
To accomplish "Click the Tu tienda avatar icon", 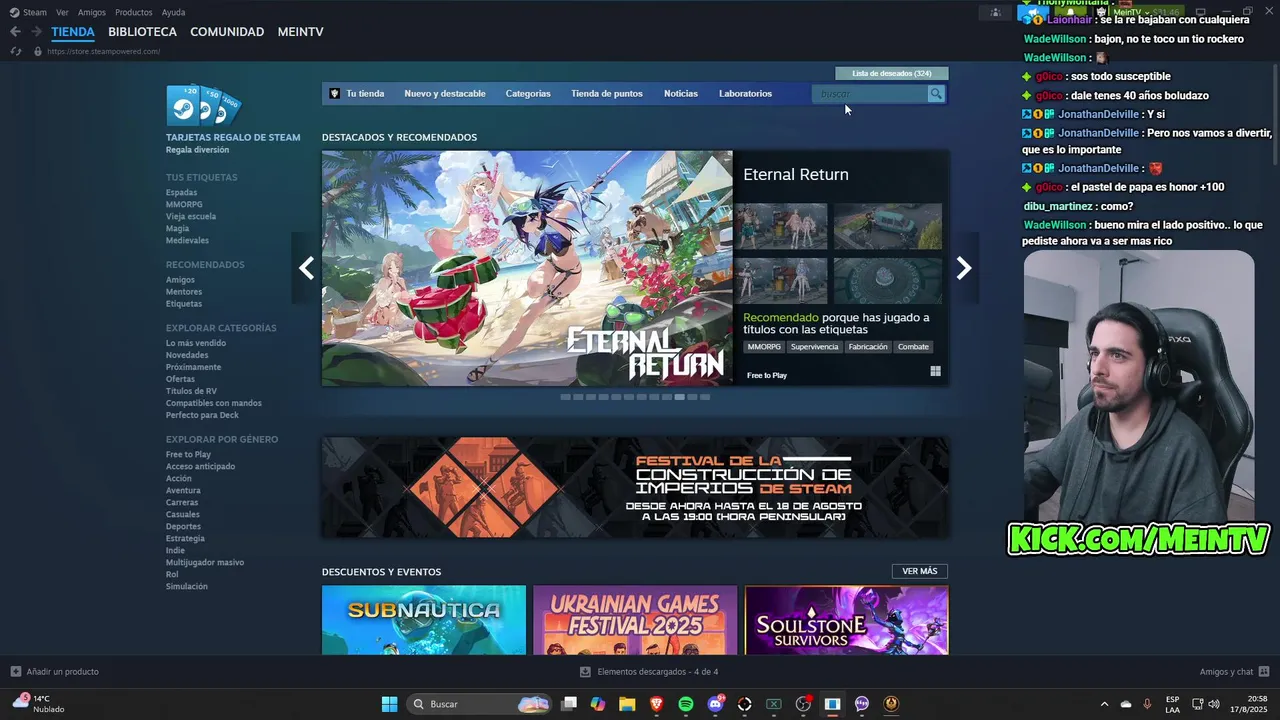I will pos(335,94).
